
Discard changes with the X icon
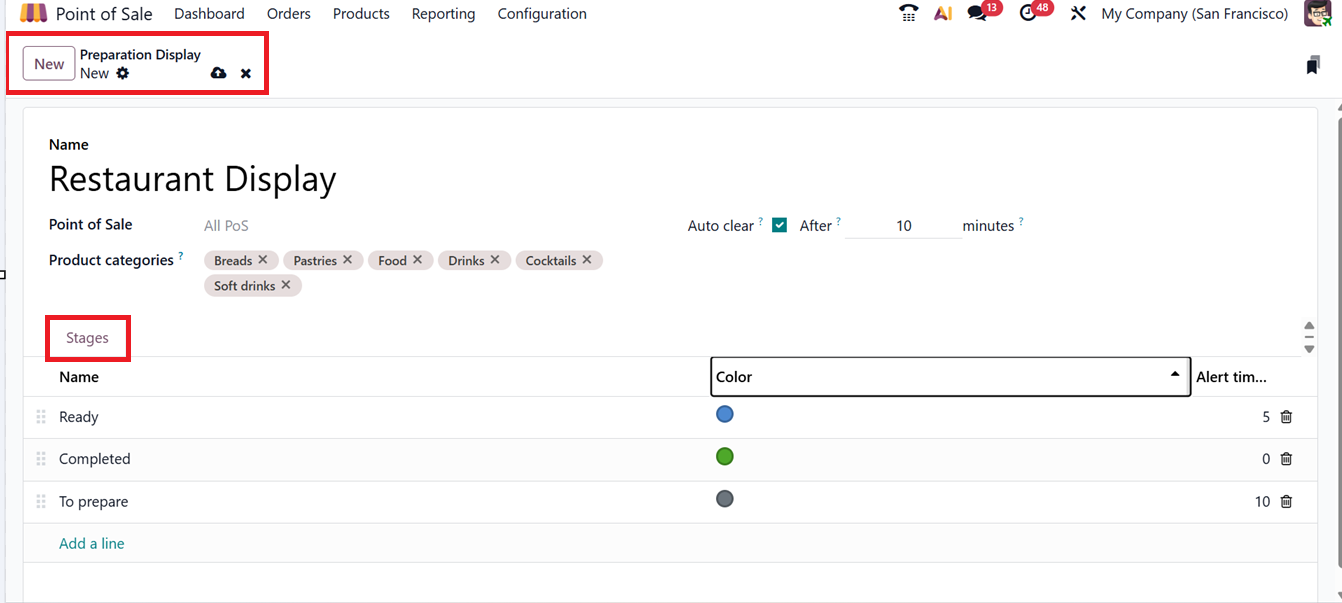[246, 73]
